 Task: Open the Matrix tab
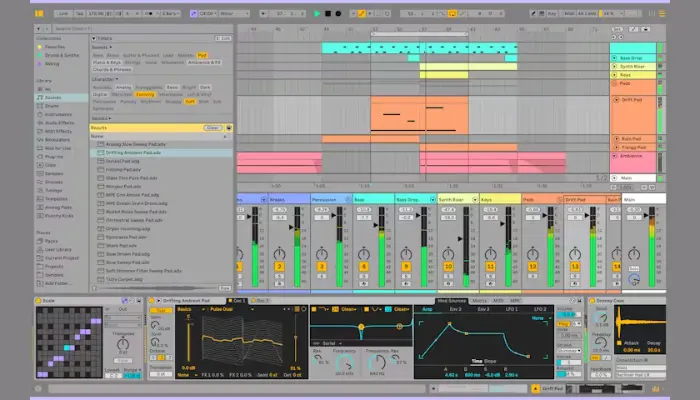pyautogui.click(x=479, y=301)
